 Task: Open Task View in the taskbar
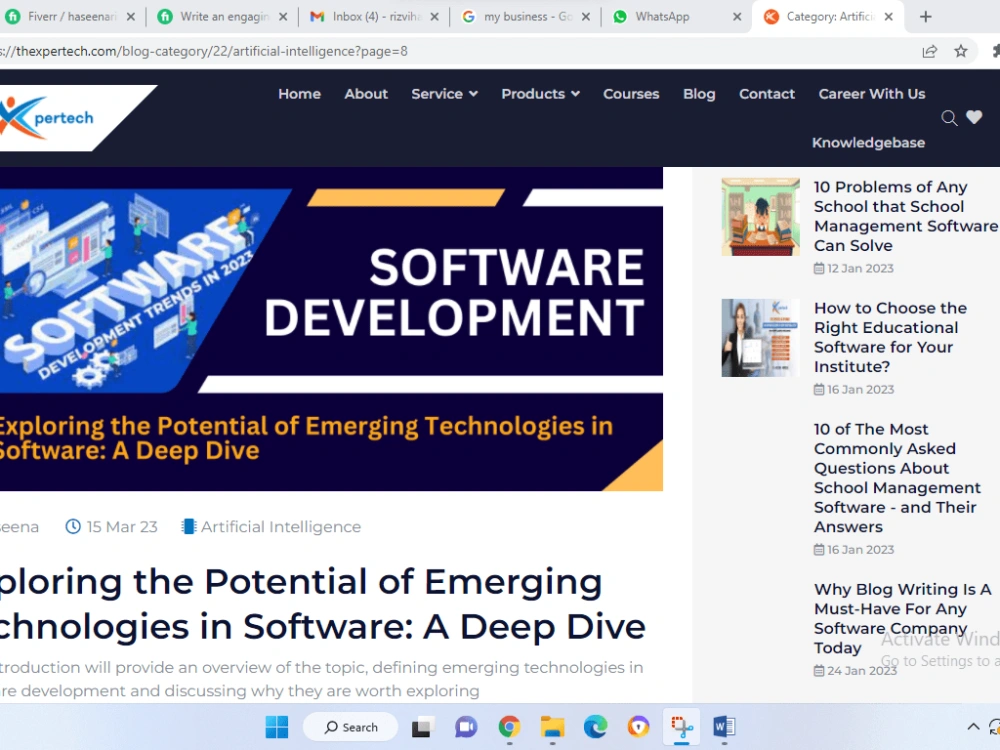[x=422, y=727]
